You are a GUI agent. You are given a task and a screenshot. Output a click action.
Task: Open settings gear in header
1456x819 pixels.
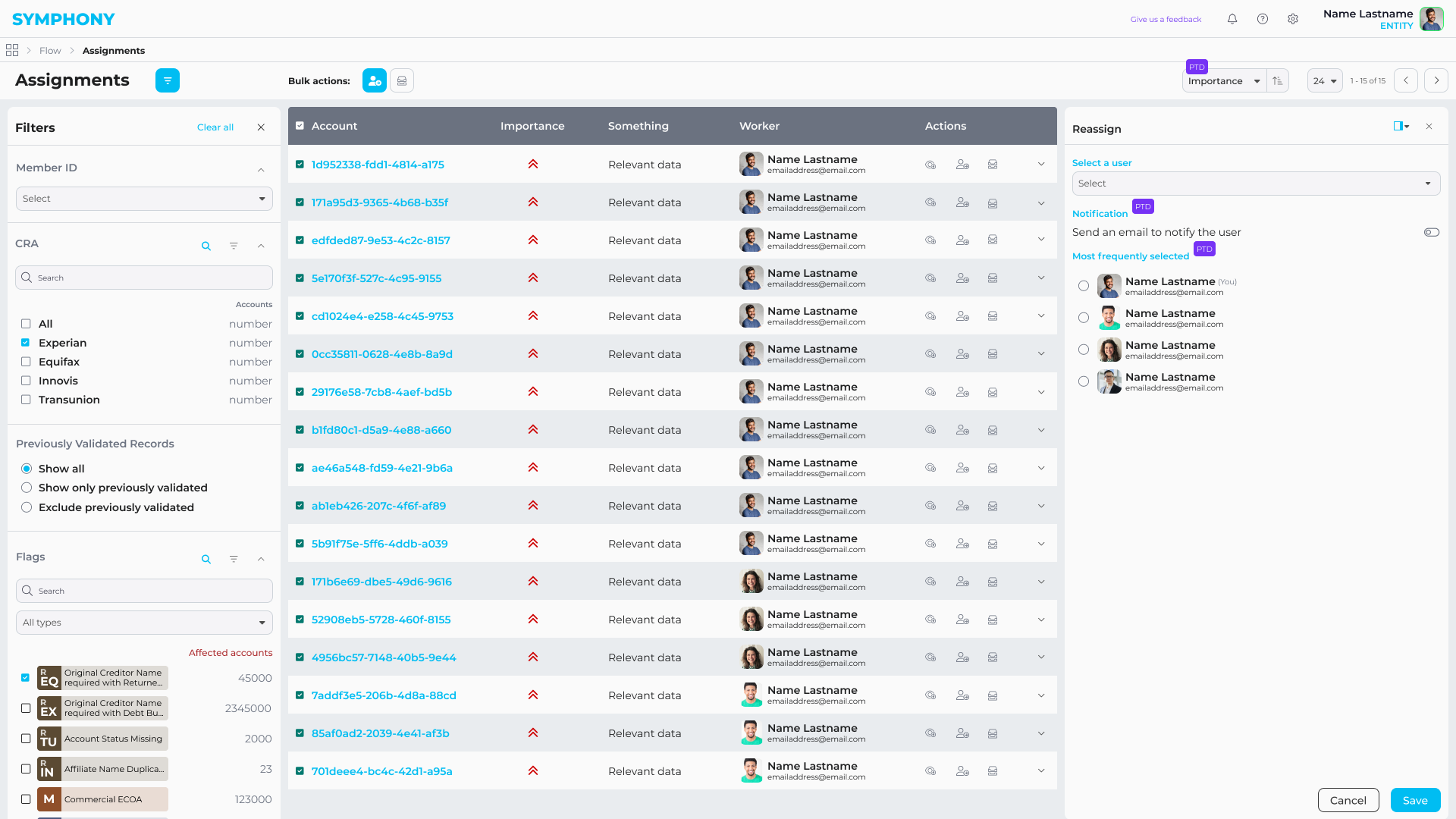point(1293,19)
